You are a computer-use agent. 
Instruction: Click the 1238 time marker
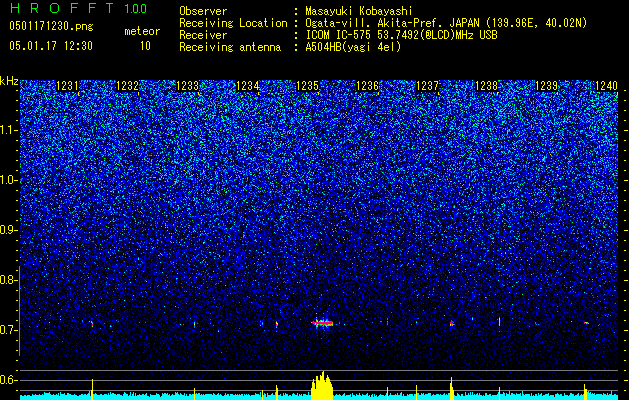pyautogui.click(x=487, y=86)
